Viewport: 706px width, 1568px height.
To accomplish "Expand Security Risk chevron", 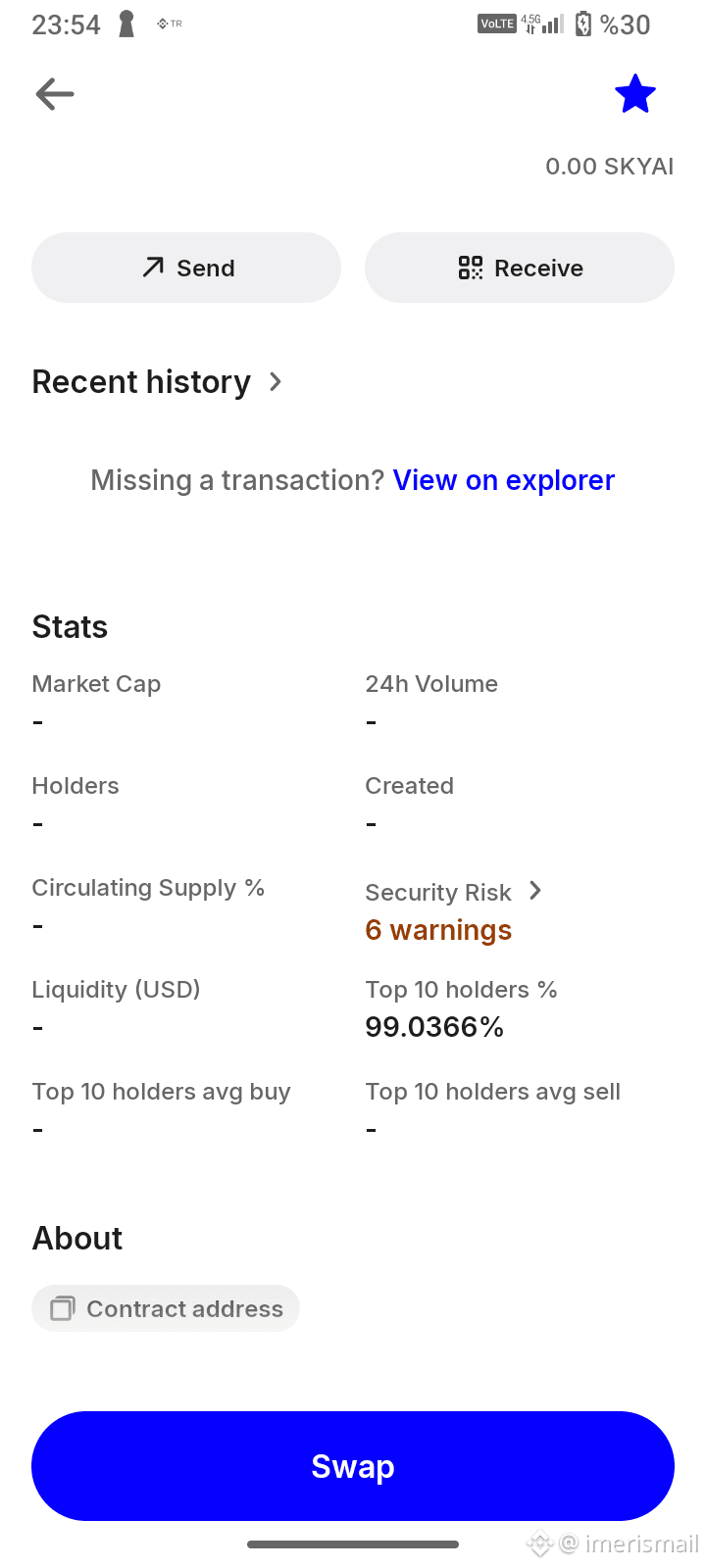I will pos(535,891).
